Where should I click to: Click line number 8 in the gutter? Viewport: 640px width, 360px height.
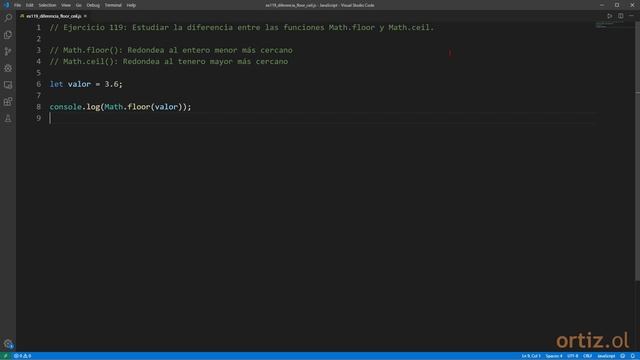coord(38,107)
